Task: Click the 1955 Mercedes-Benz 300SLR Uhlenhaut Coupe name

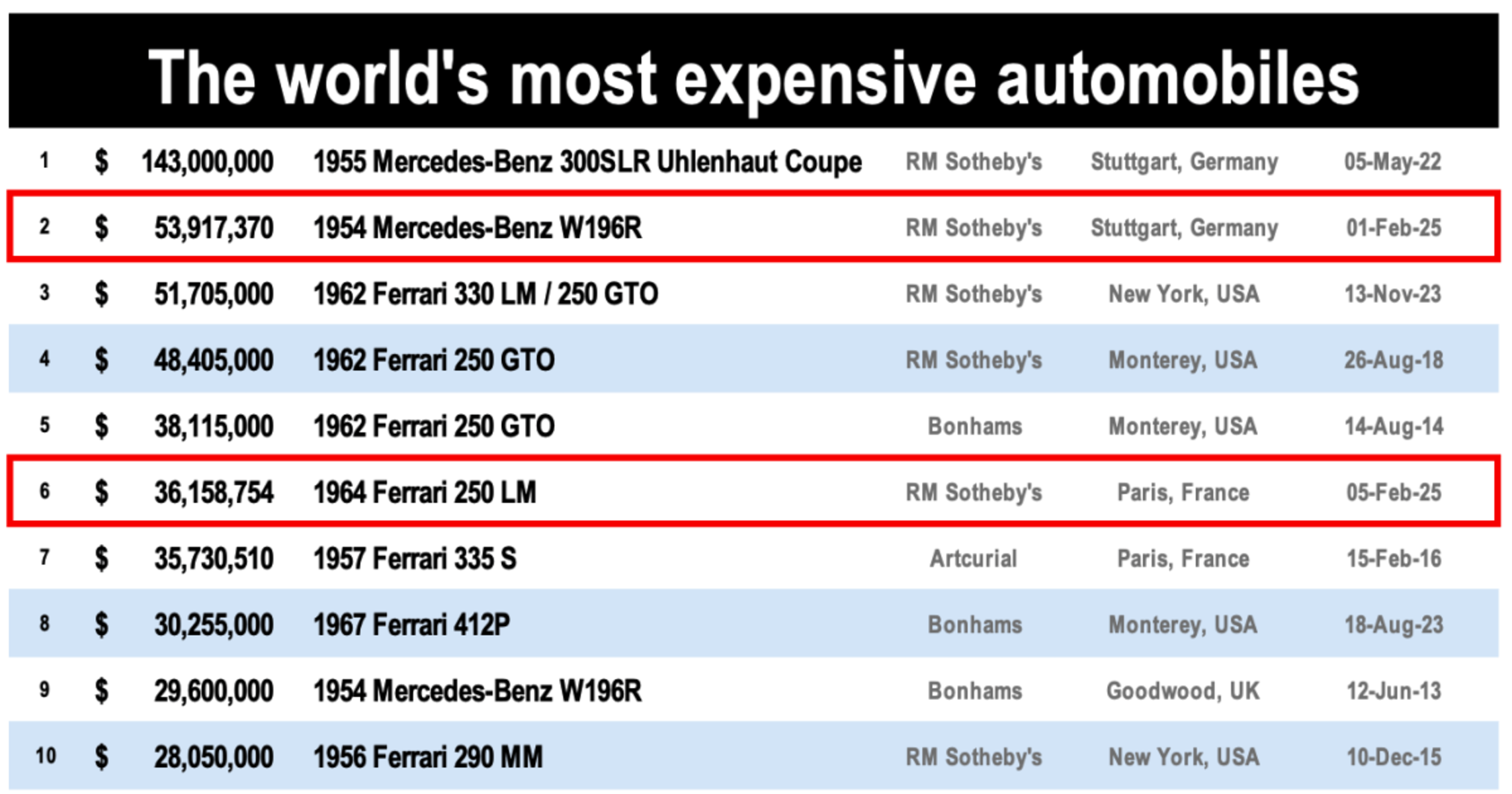Action: (587, 162)
